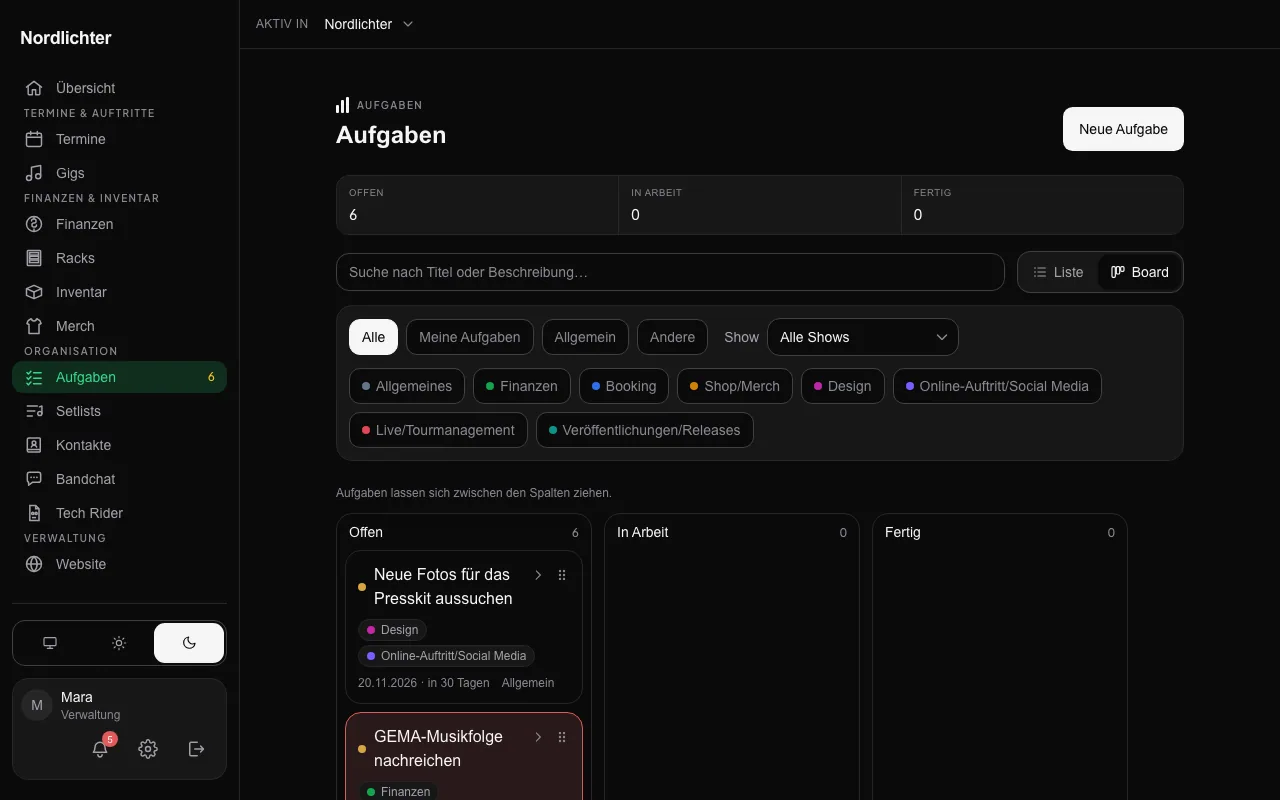Screen dimensions: 1280x800
Task: Toggle the Finanzen category filter chip
Action: pos(522,386)
